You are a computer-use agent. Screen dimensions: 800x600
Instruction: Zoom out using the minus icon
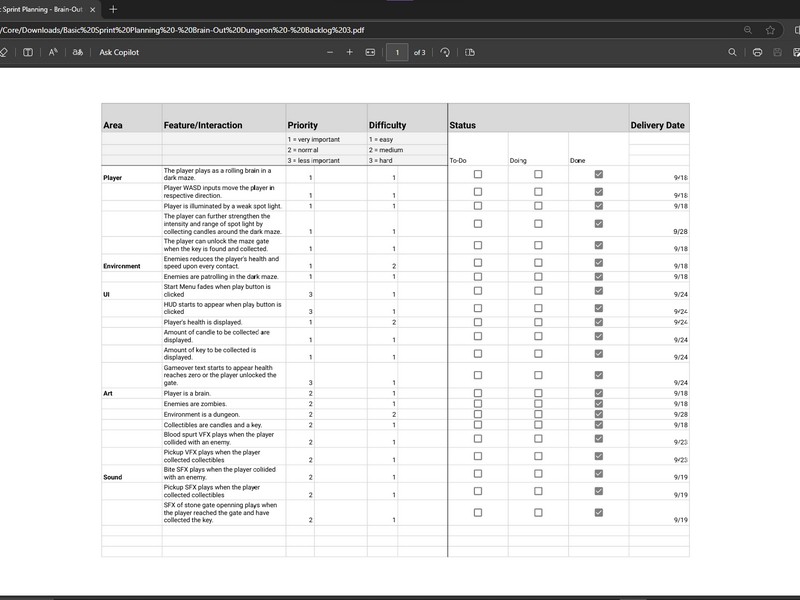[x=329, y=52]
